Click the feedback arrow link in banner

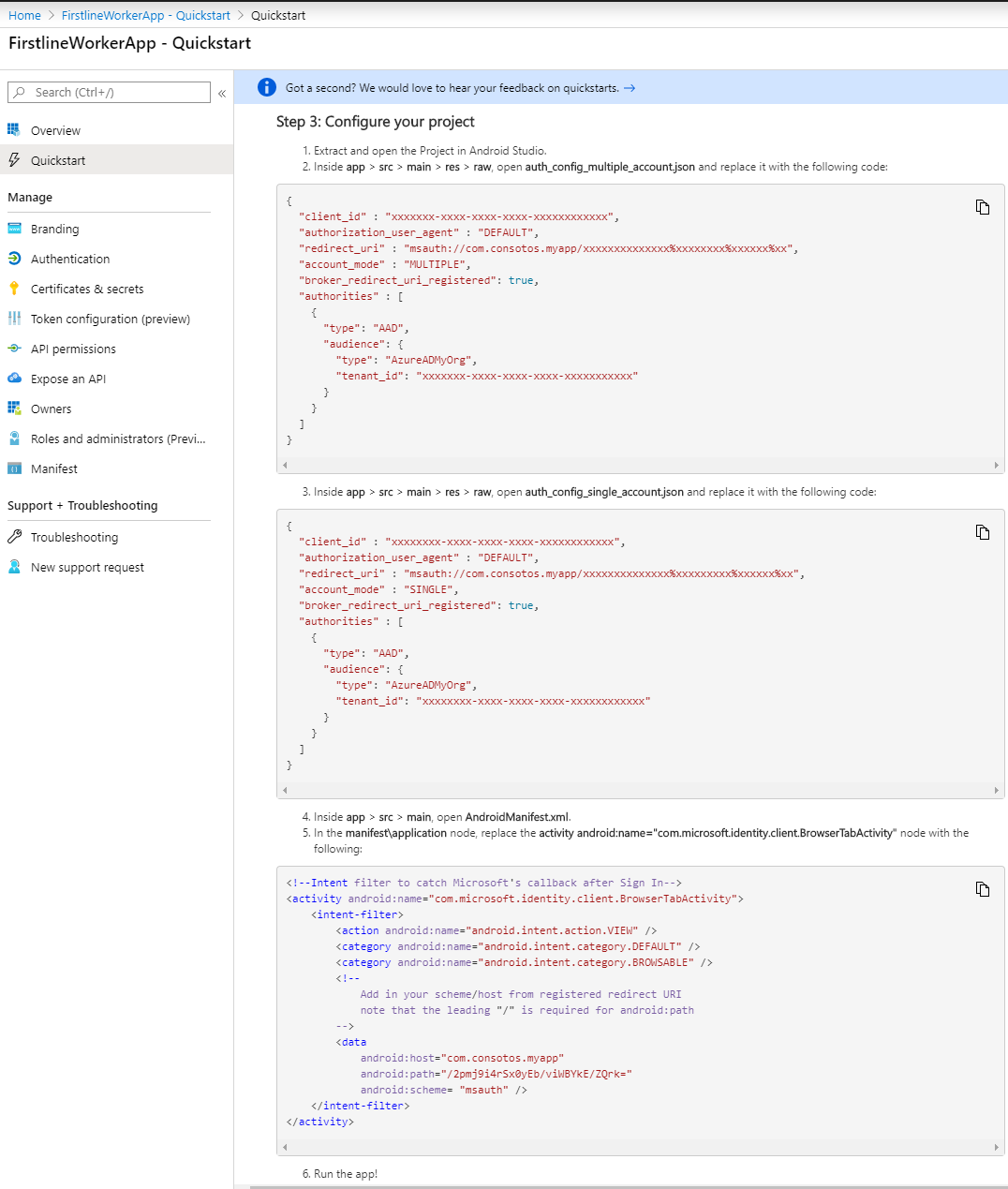click(x=630, y=88)
